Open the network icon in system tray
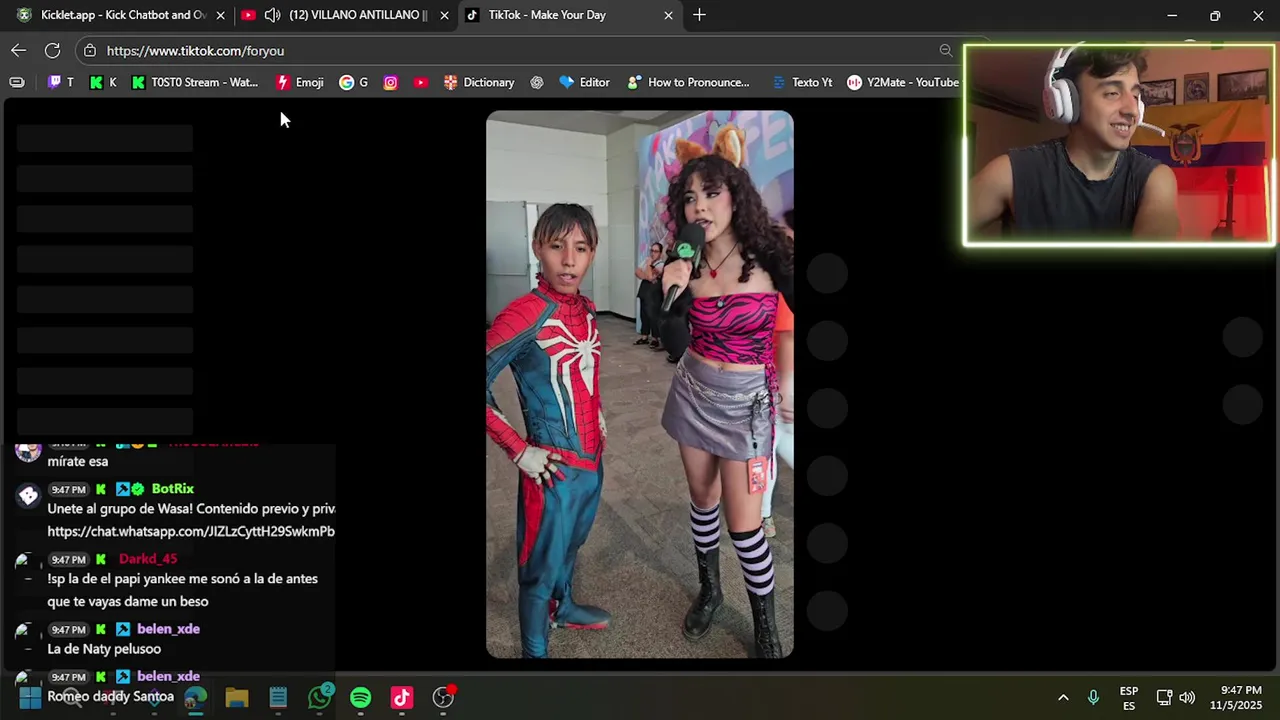Viewport: 1280px width, 720px height. coord(1164,697)
